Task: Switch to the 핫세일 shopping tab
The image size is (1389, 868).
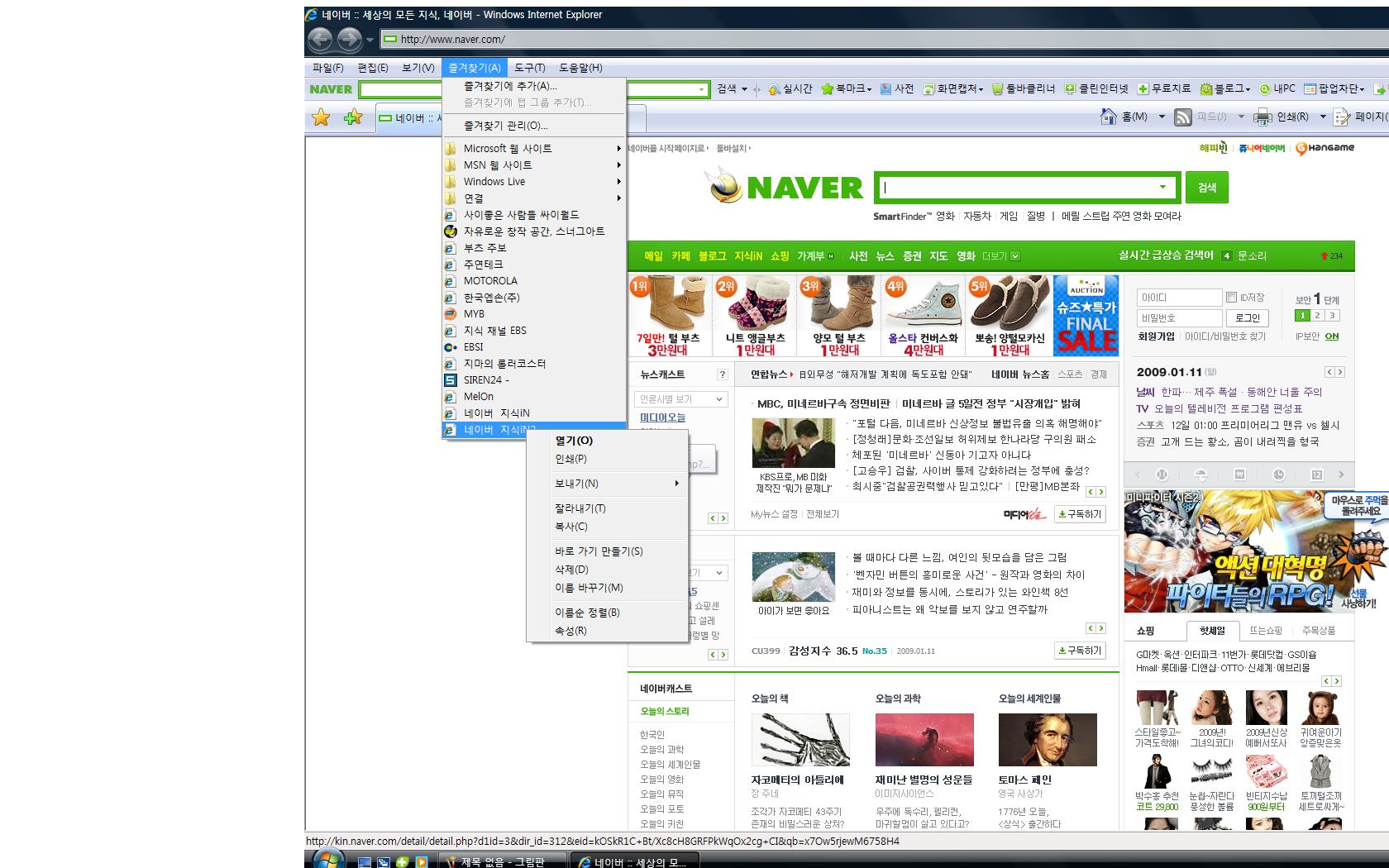Action: tap(1212, 631)
